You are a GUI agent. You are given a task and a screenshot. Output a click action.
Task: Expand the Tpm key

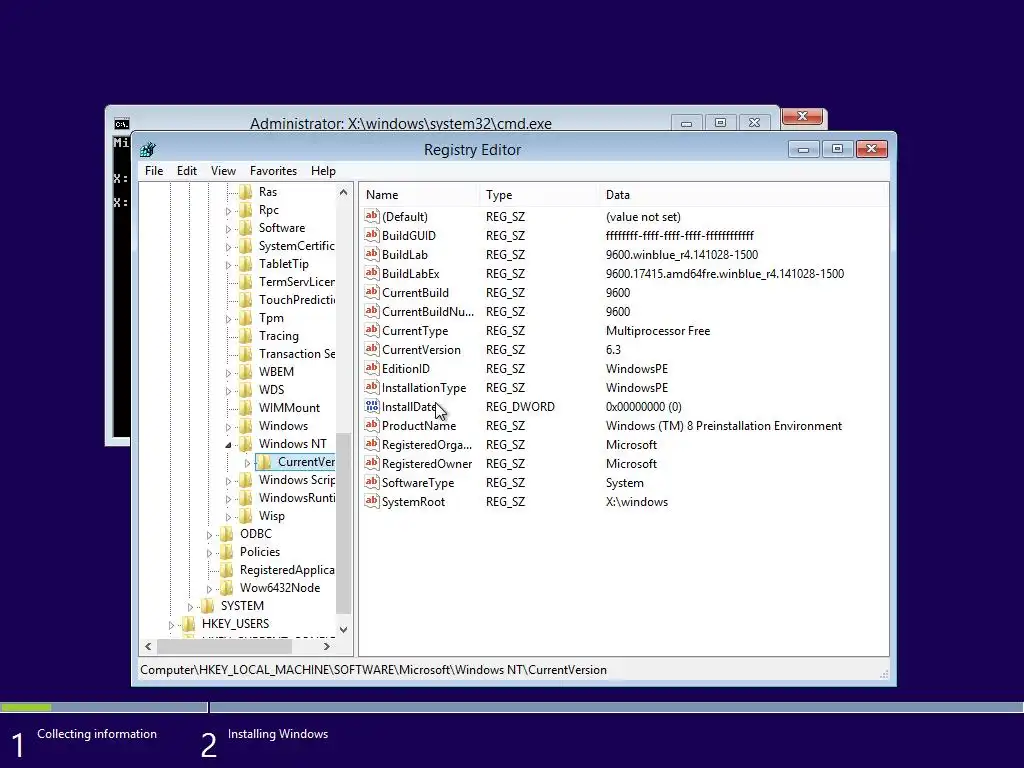[x=228, y=319]
